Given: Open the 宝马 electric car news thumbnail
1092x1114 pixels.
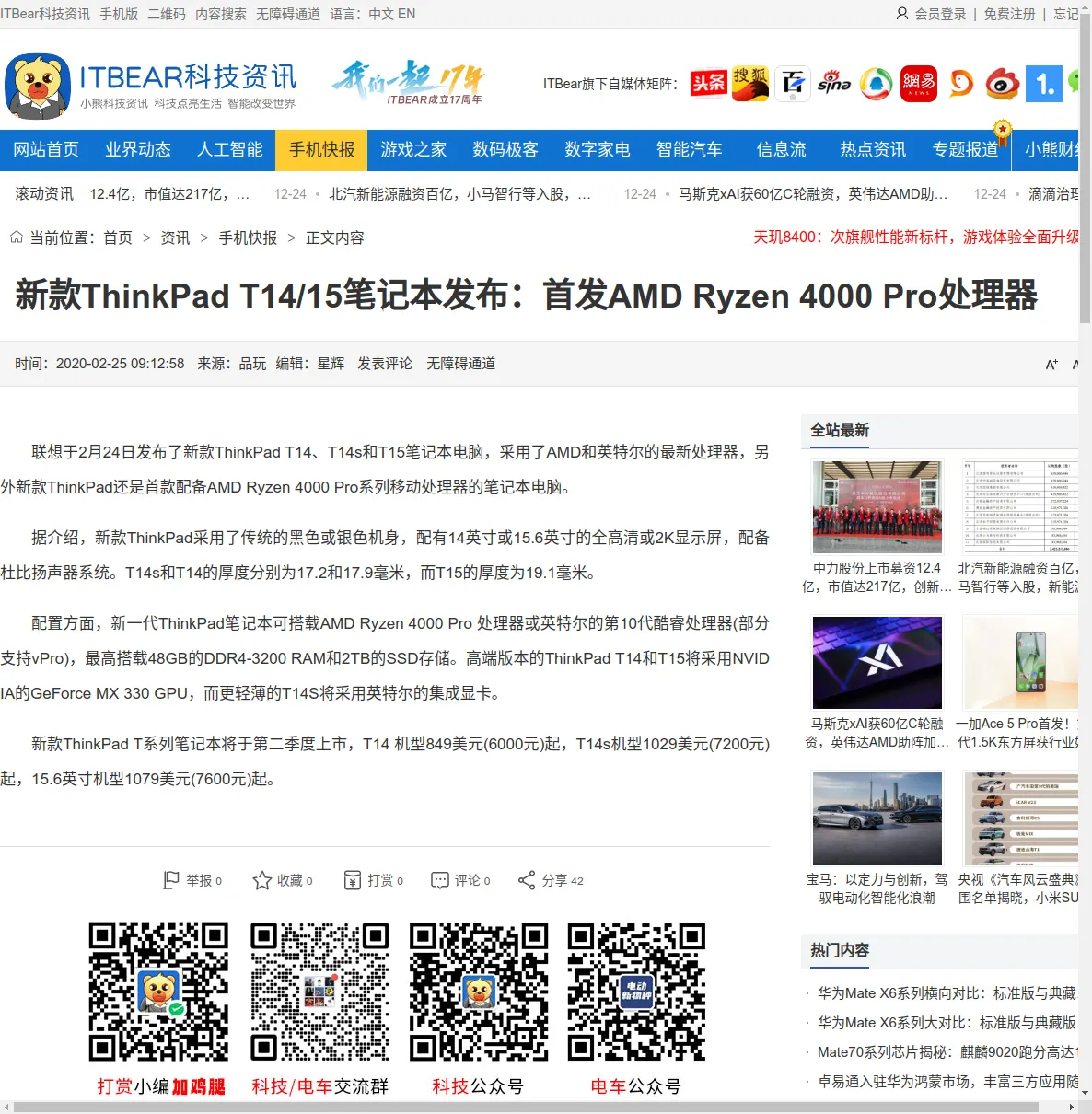Looking at the screenshot, I should tap(877, 818).
